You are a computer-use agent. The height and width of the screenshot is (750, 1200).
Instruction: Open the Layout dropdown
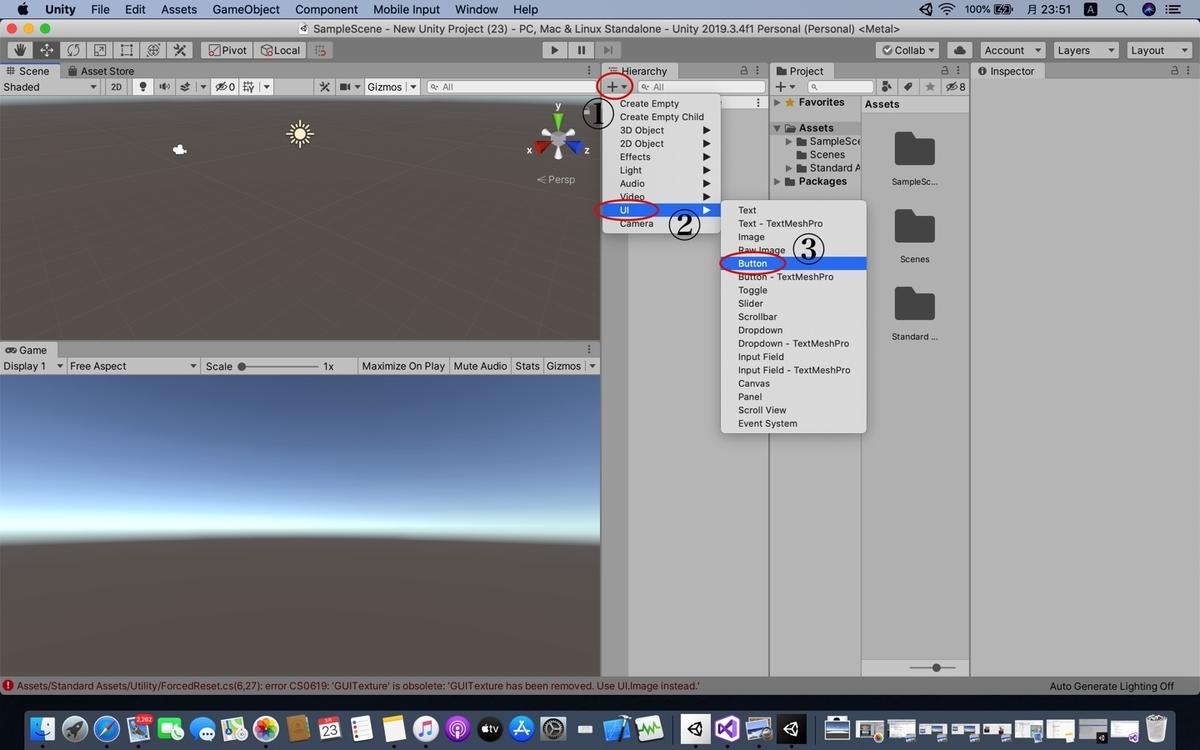click(1158, 50)
